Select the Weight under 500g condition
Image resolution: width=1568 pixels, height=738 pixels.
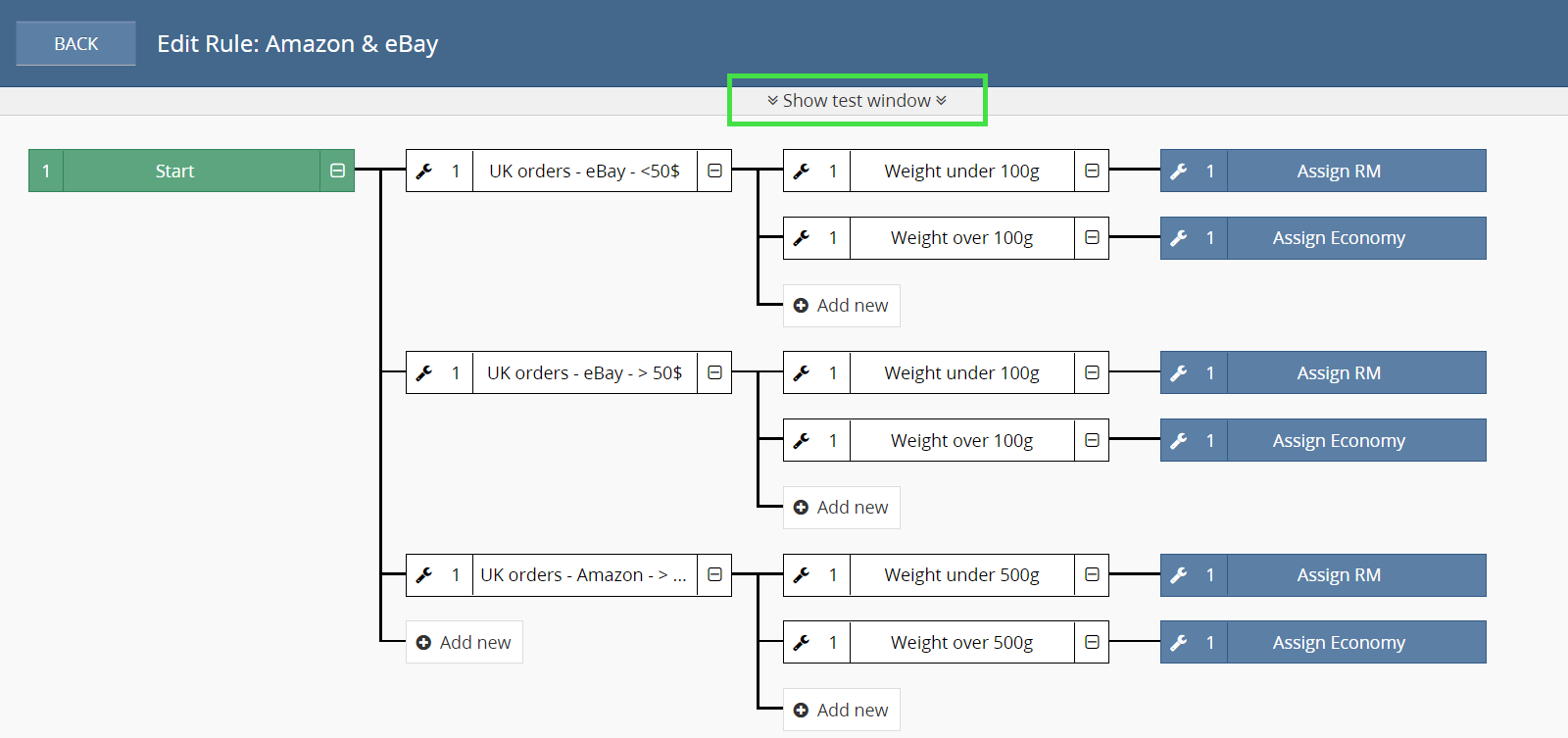click(961, 574)
